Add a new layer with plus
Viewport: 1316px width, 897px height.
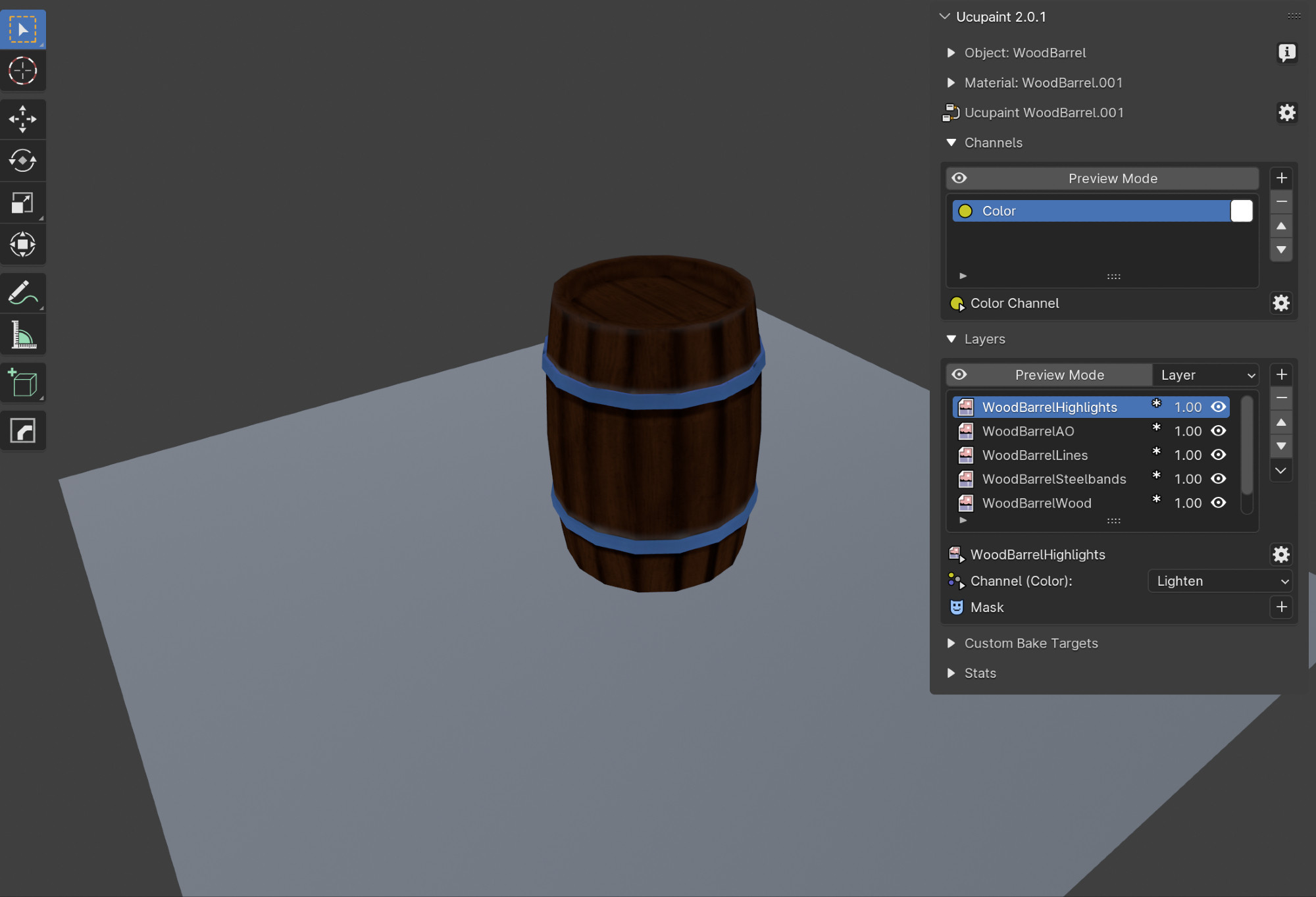point(1281,374)
